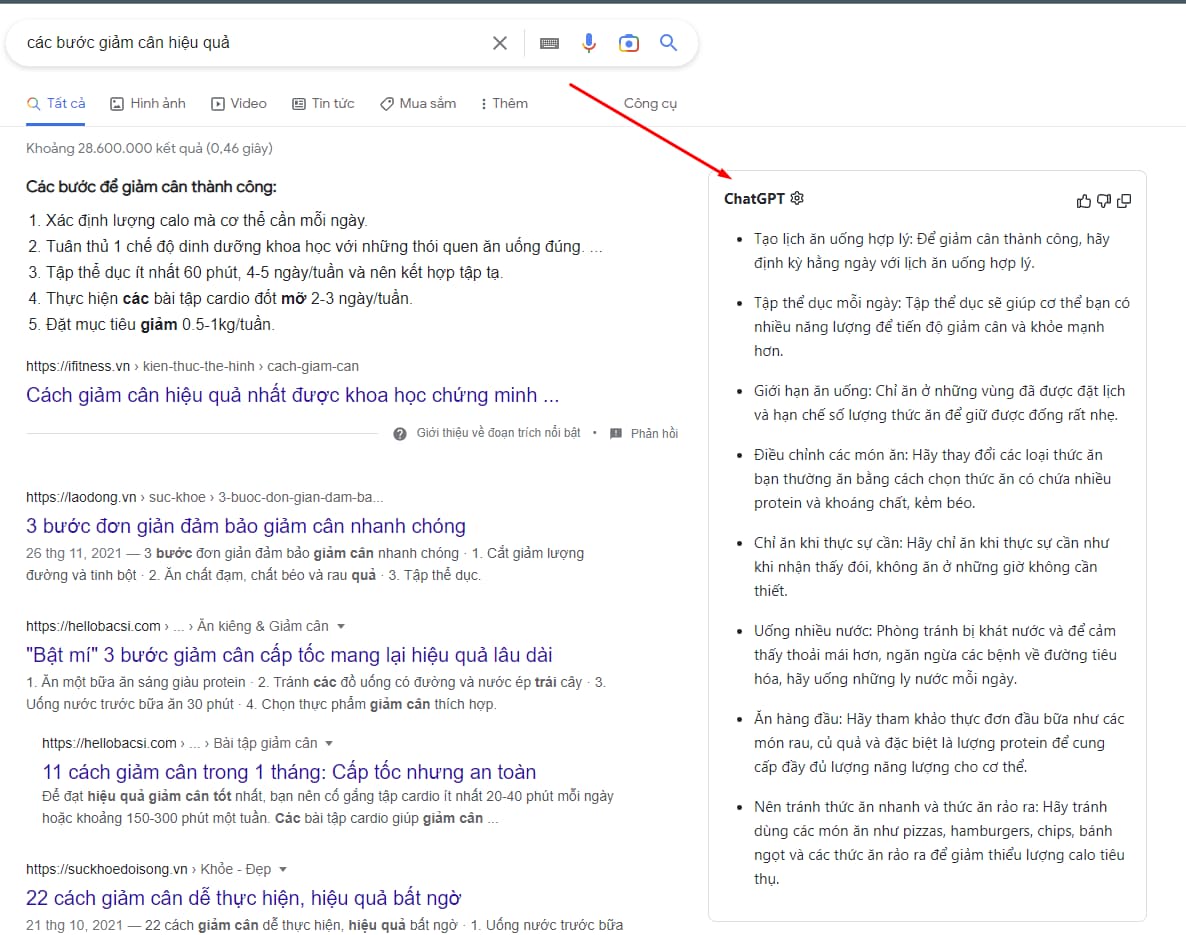Click inside the search query text field
Viewport: 1186px width, 935px height.
point(250,43)
